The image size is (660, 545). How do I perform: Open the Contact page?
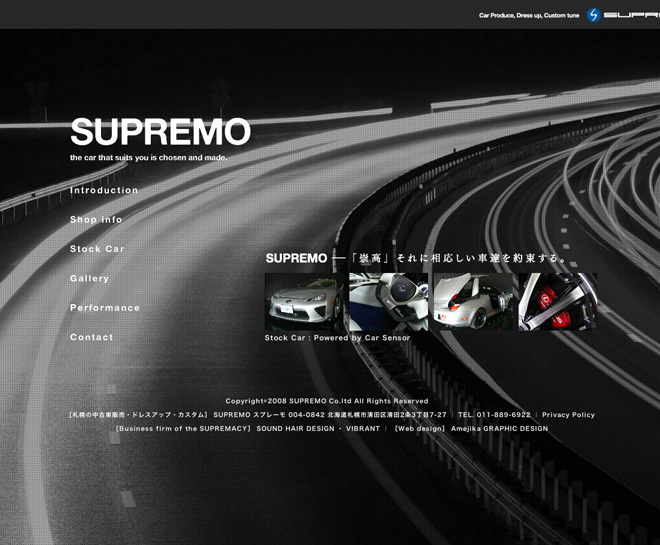coord(92,337)
